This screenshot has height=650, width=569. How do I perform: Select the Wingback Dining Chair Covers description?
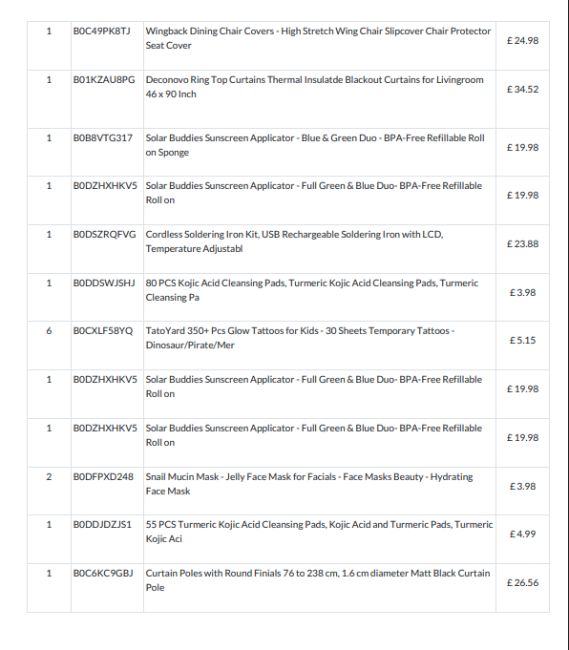pos(318,38)
